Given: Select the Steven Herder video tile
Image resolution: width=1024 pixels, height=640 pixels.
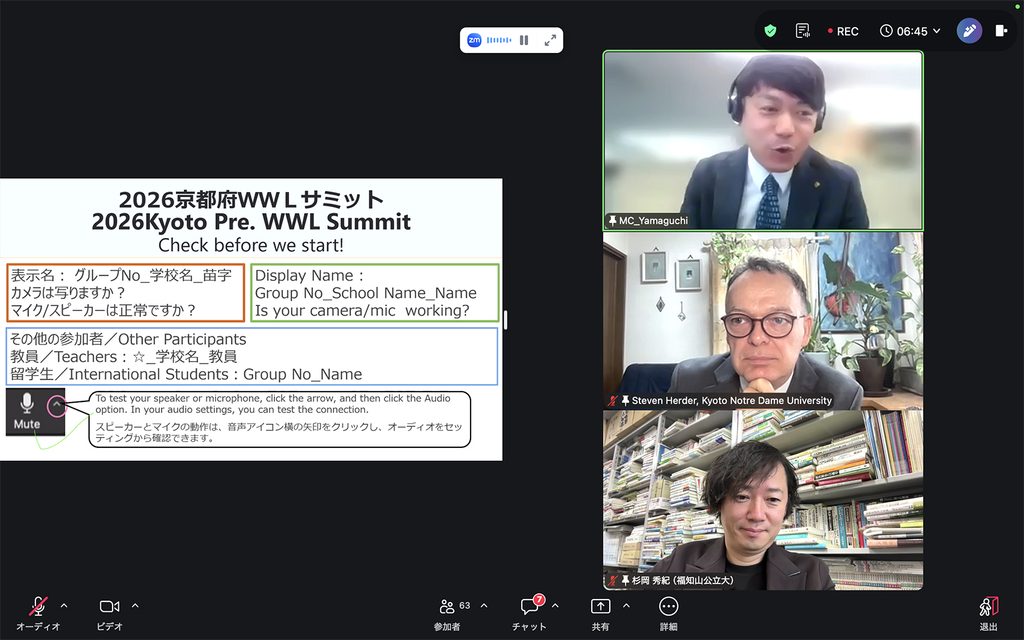Looking at the screenshot, I should (x=763, y=321).
